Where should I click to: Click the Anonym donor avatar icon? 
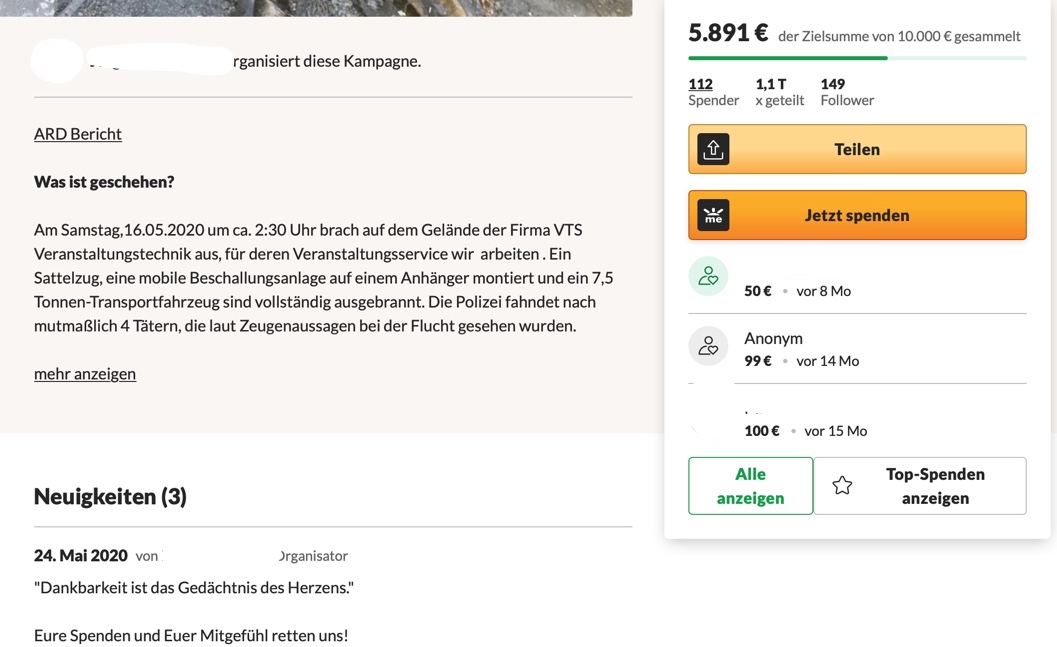pyautogui.click(x=708, y=347)
